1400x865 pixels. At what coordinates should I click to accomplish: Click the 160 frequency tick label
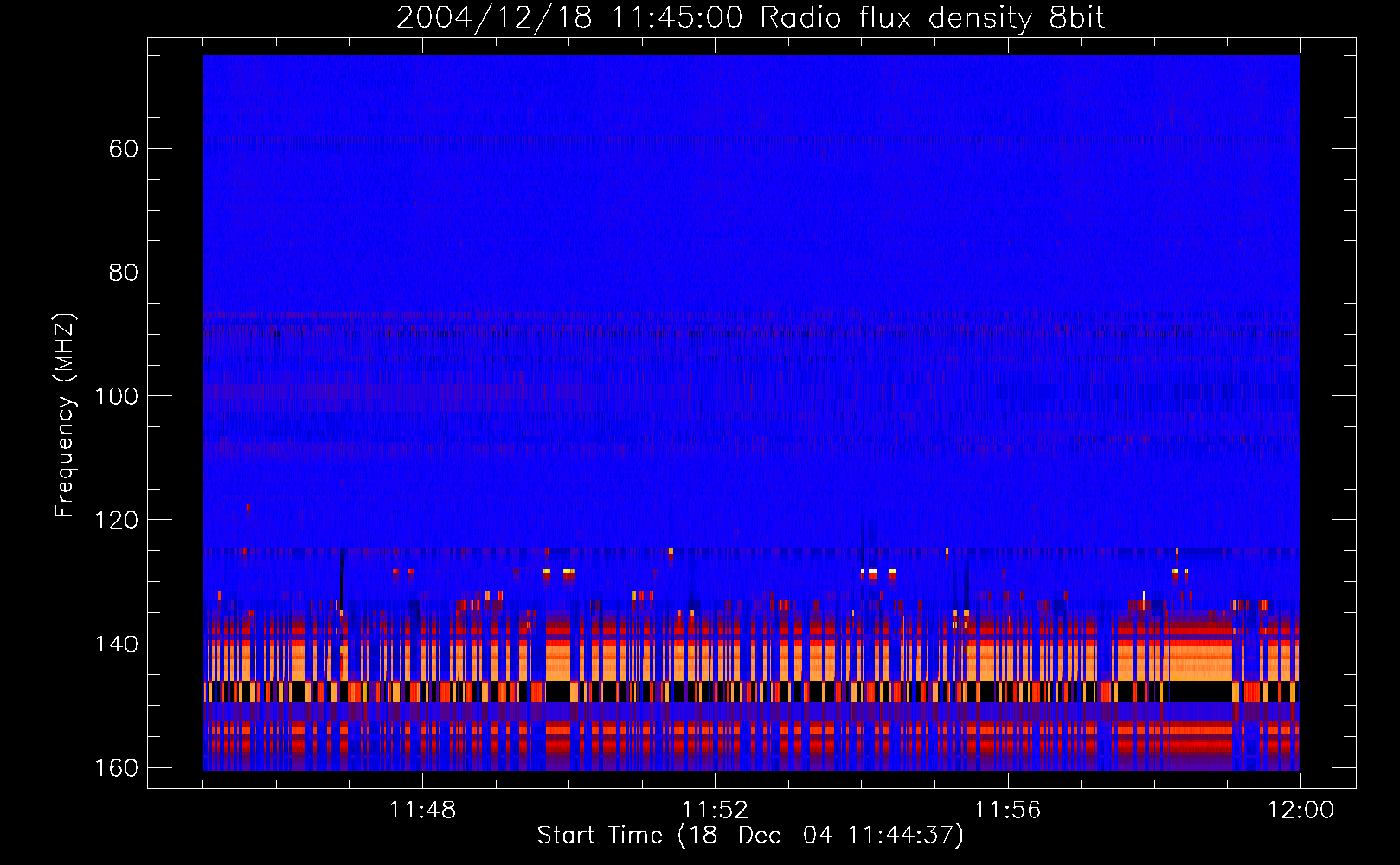click(x=116, y=768)
